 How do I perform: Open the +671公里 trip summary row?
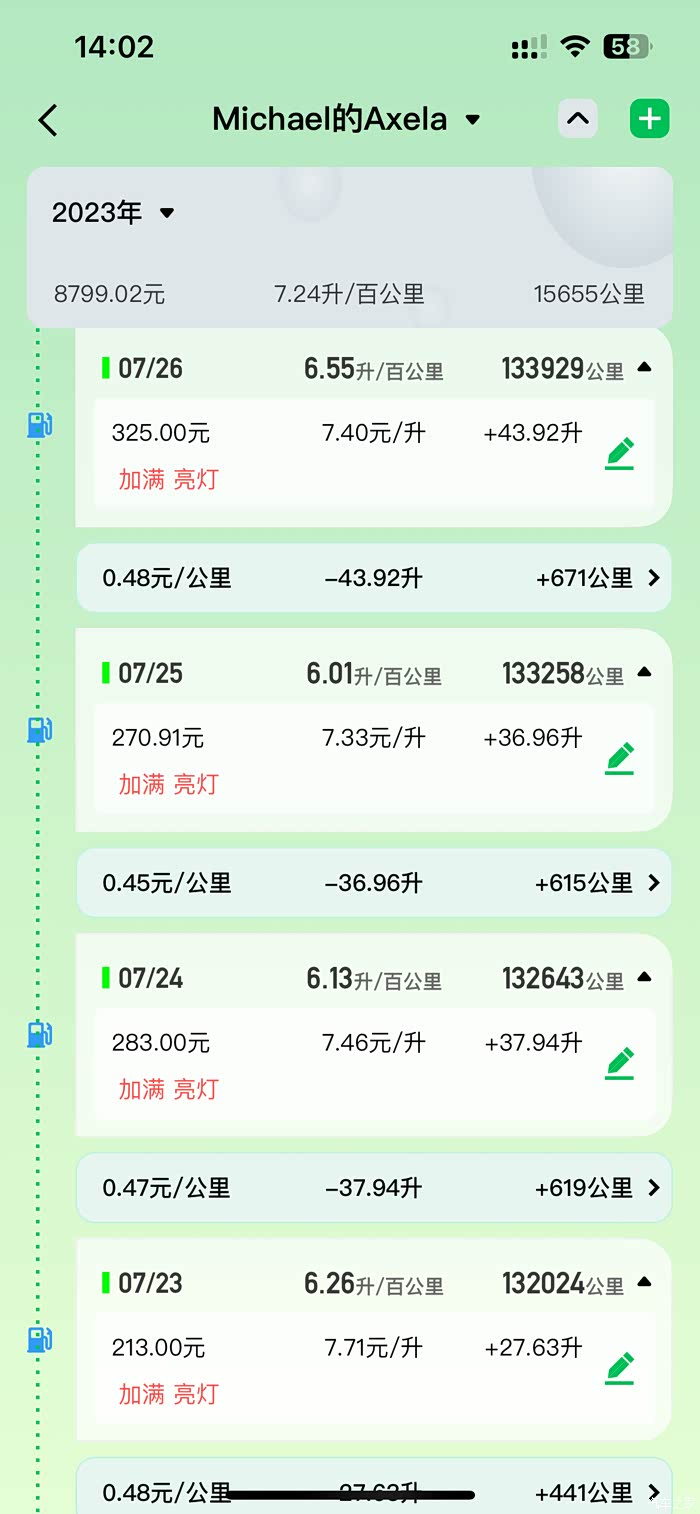click(598, 578)
